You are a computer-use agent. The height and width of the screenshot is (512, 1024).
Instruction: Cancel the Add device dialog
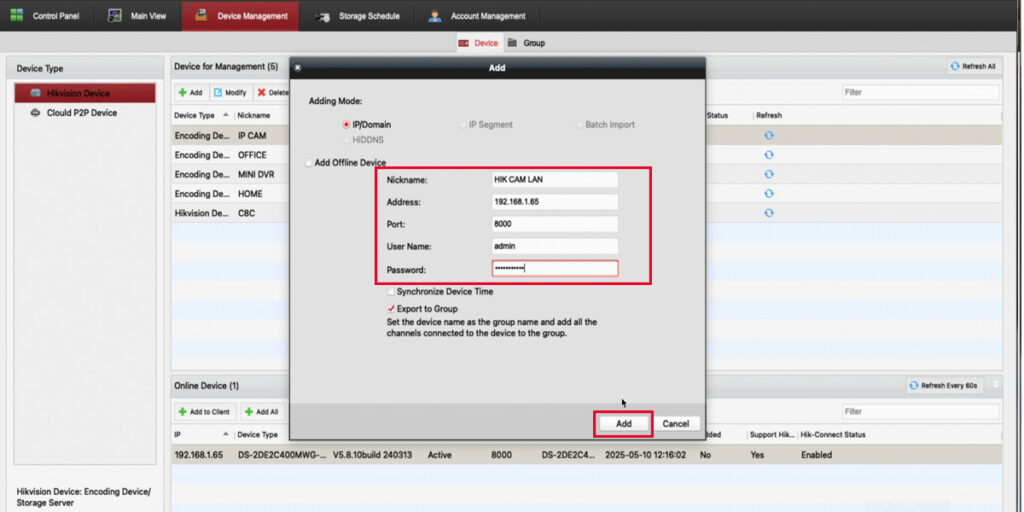676,423
